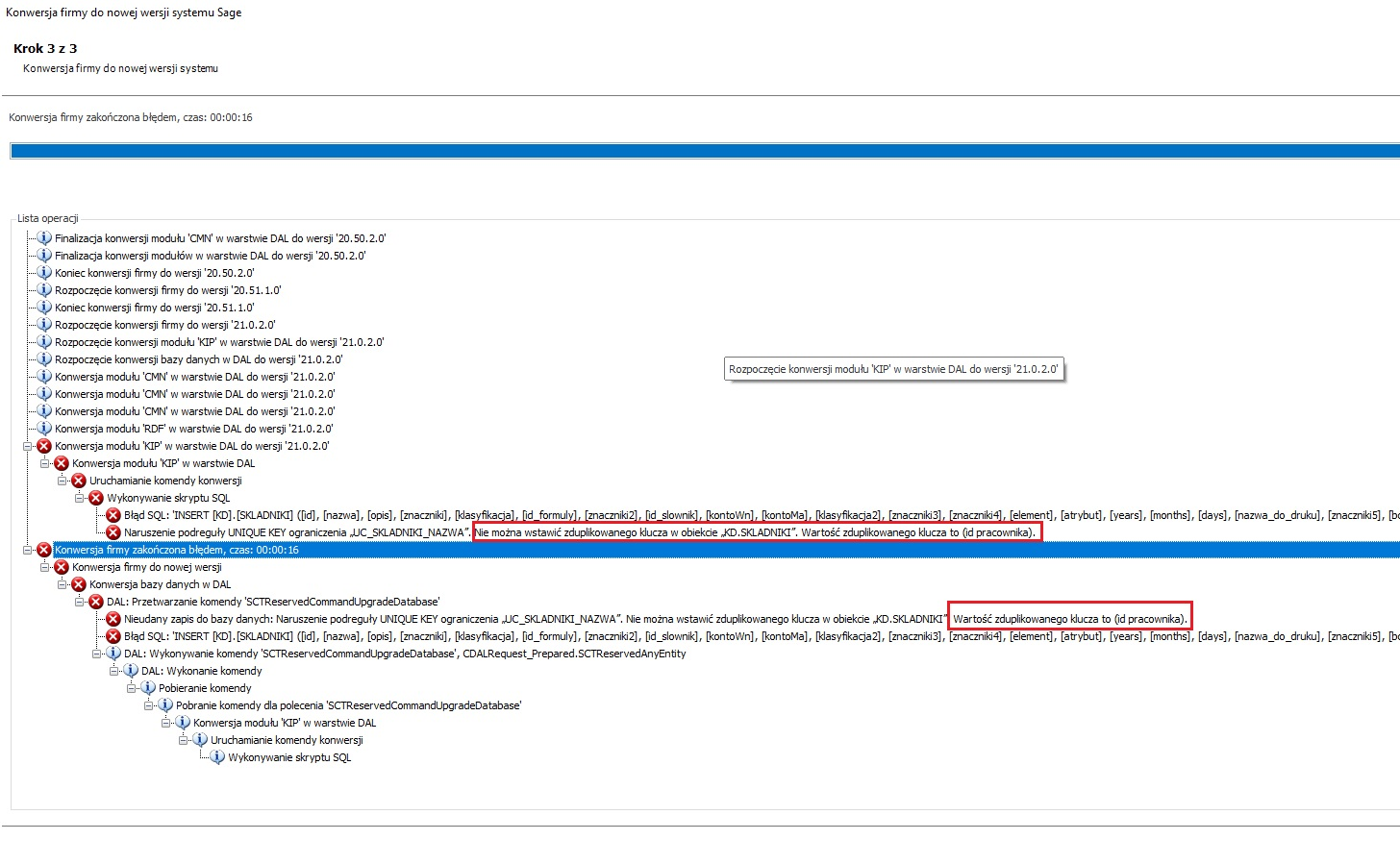The height and width of the screenshot is (864, 1400).
Task: Click blue info icon beside Wykonywanie skryptu SQL
Action: (x=217, y=757)
